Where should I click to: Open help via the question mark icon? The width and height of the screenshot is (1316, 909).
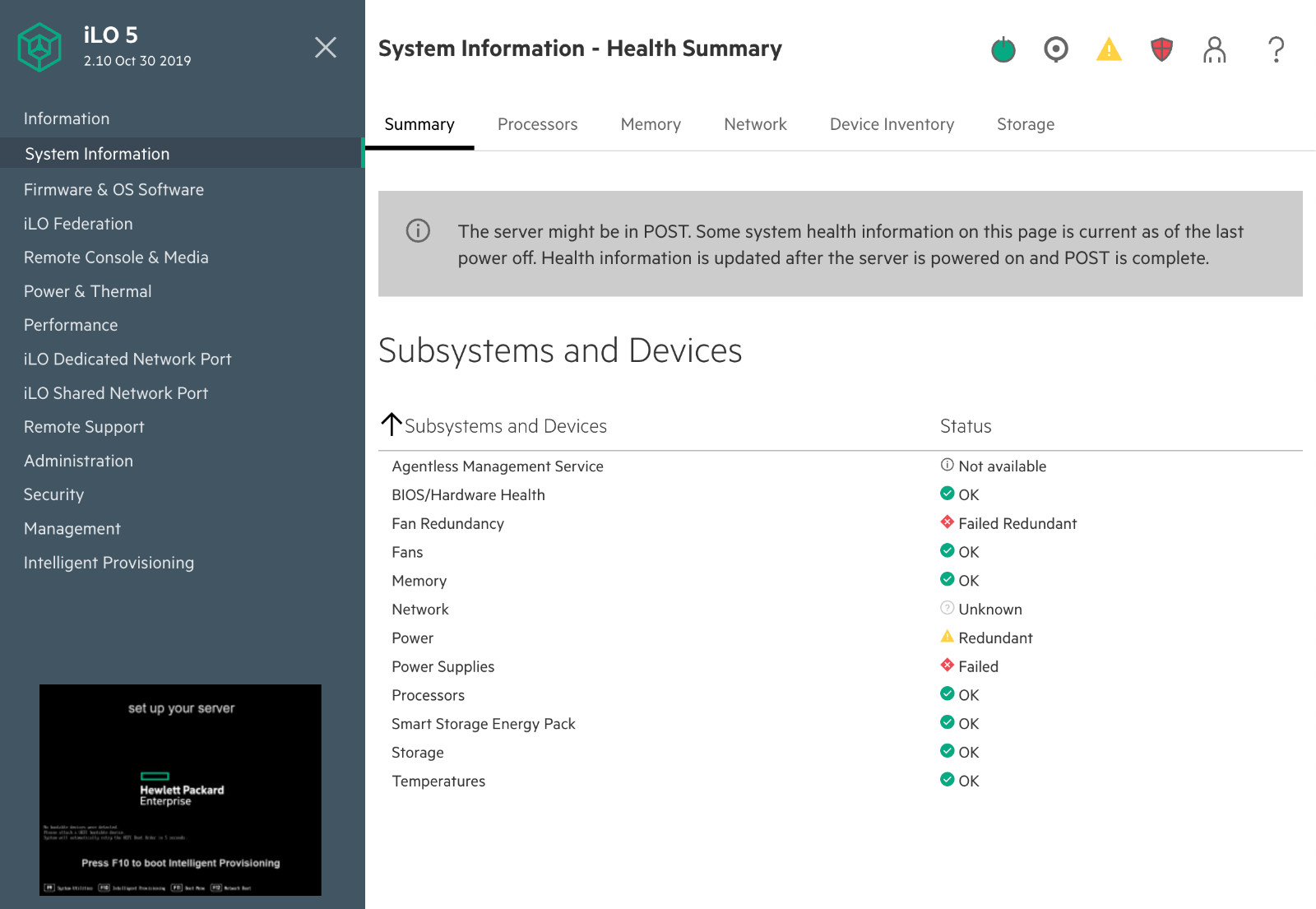pos(1276,50)
